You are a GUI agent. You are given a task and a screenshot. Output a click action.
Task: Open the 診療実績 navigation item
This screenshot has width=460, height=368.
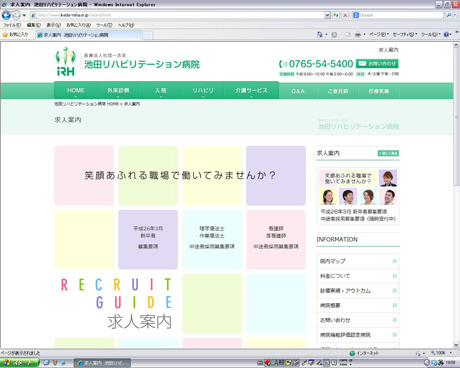378,91
